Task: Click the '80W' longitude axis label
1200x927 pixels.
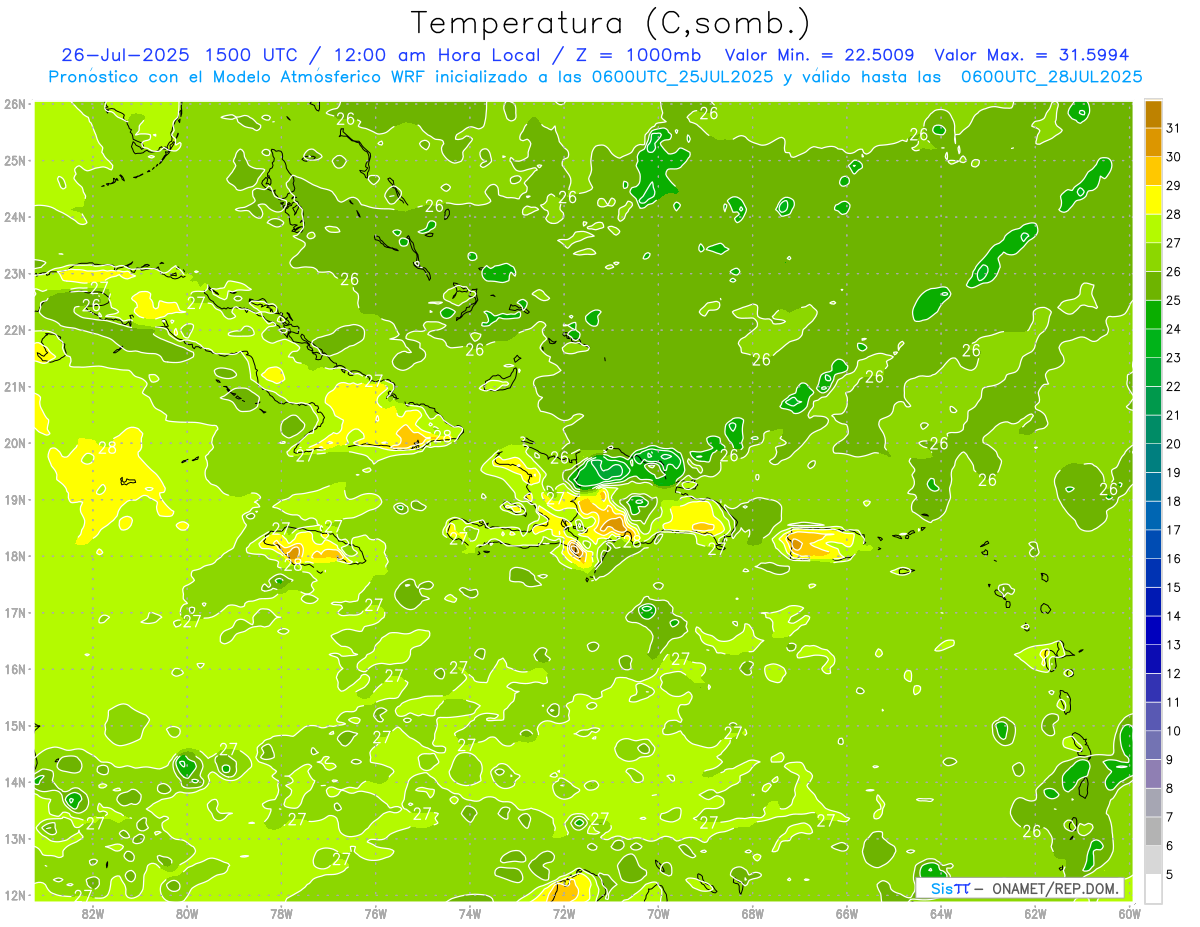Action: tap(186, 913)
